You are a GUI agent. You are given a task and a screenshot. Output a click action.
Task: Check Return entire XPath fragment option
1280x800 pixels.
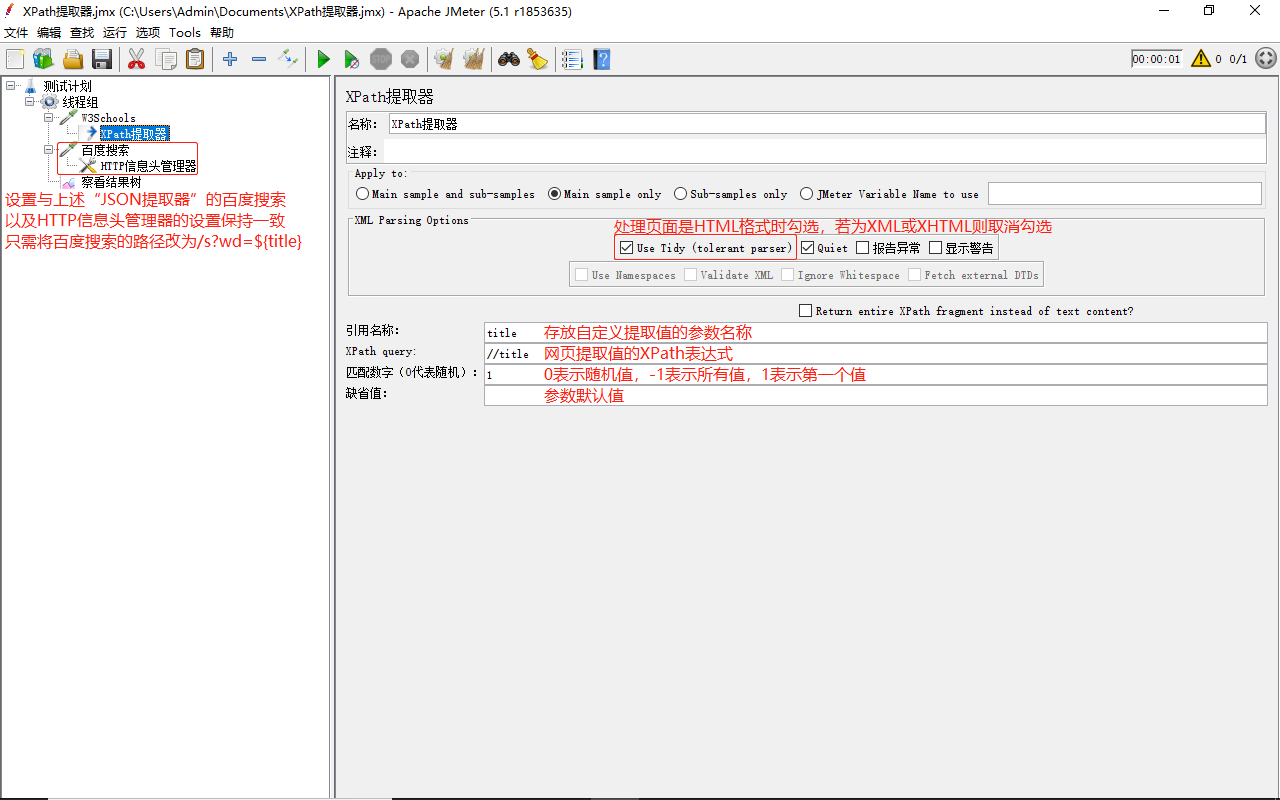(806, 311)
